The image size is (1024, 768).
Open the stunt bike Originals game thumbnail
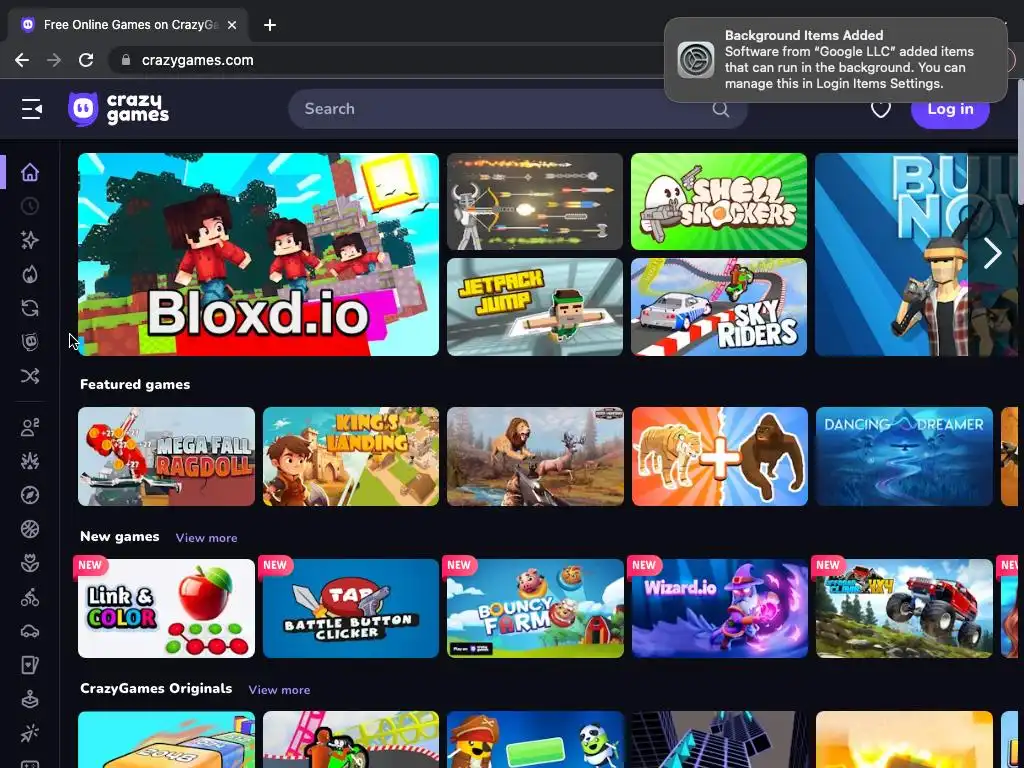pos(351,740)
